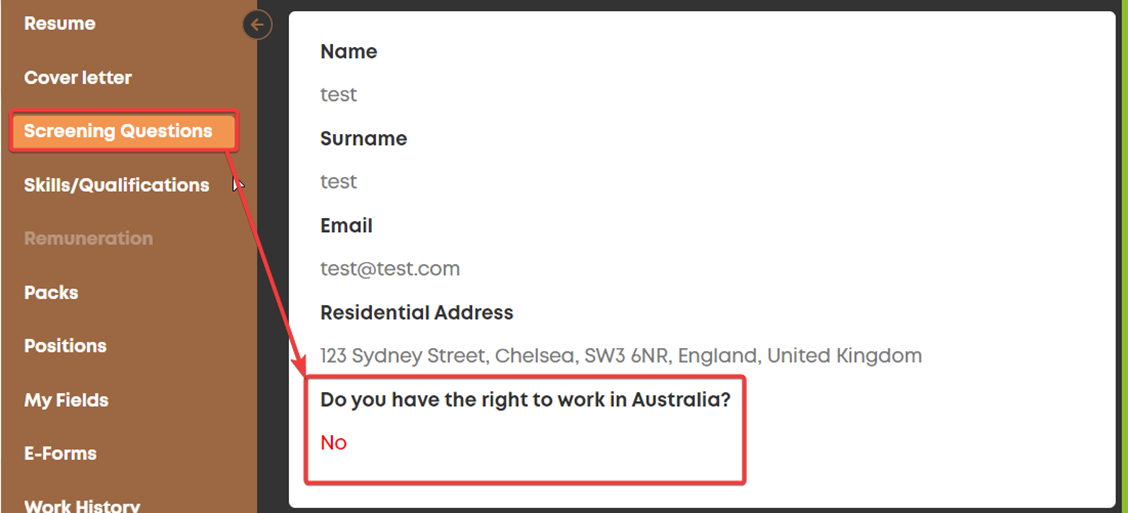1128x513 pixels.
Task: Click the red 'No' answer text
Action: click(x=334, y=442)
